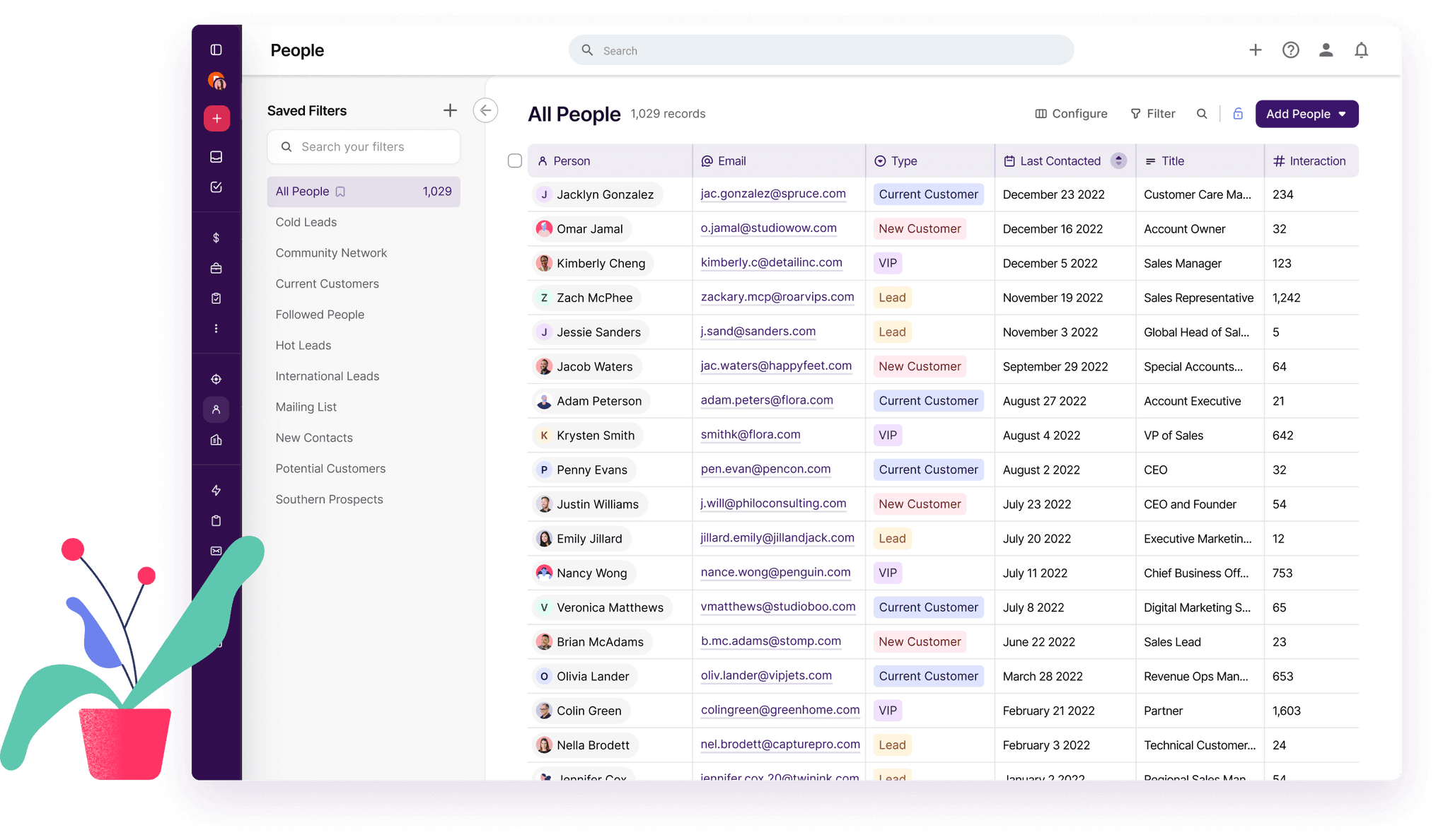Add a new saved filter with plus
The width and height of the screenshot is (1443, 840).
(x=450, y=110)
